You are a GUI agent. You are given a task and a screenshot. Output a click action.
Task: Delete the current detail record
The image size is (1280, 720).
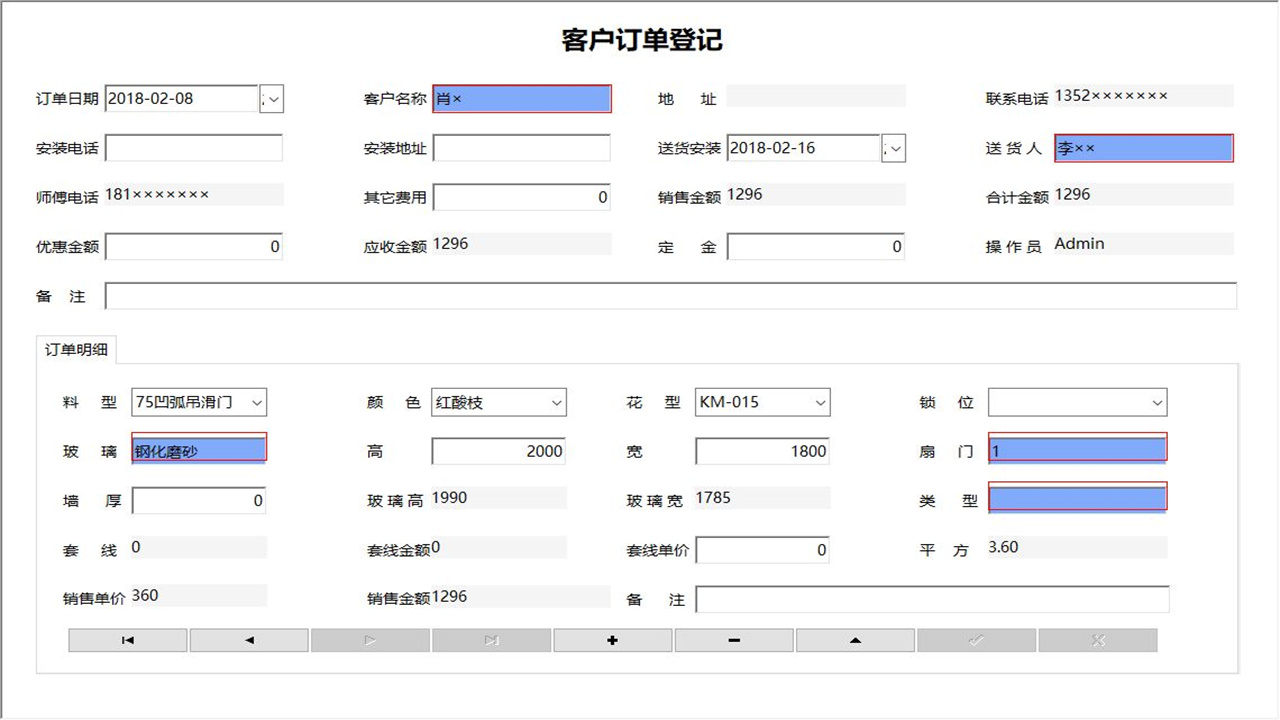(x=734, y=639)
